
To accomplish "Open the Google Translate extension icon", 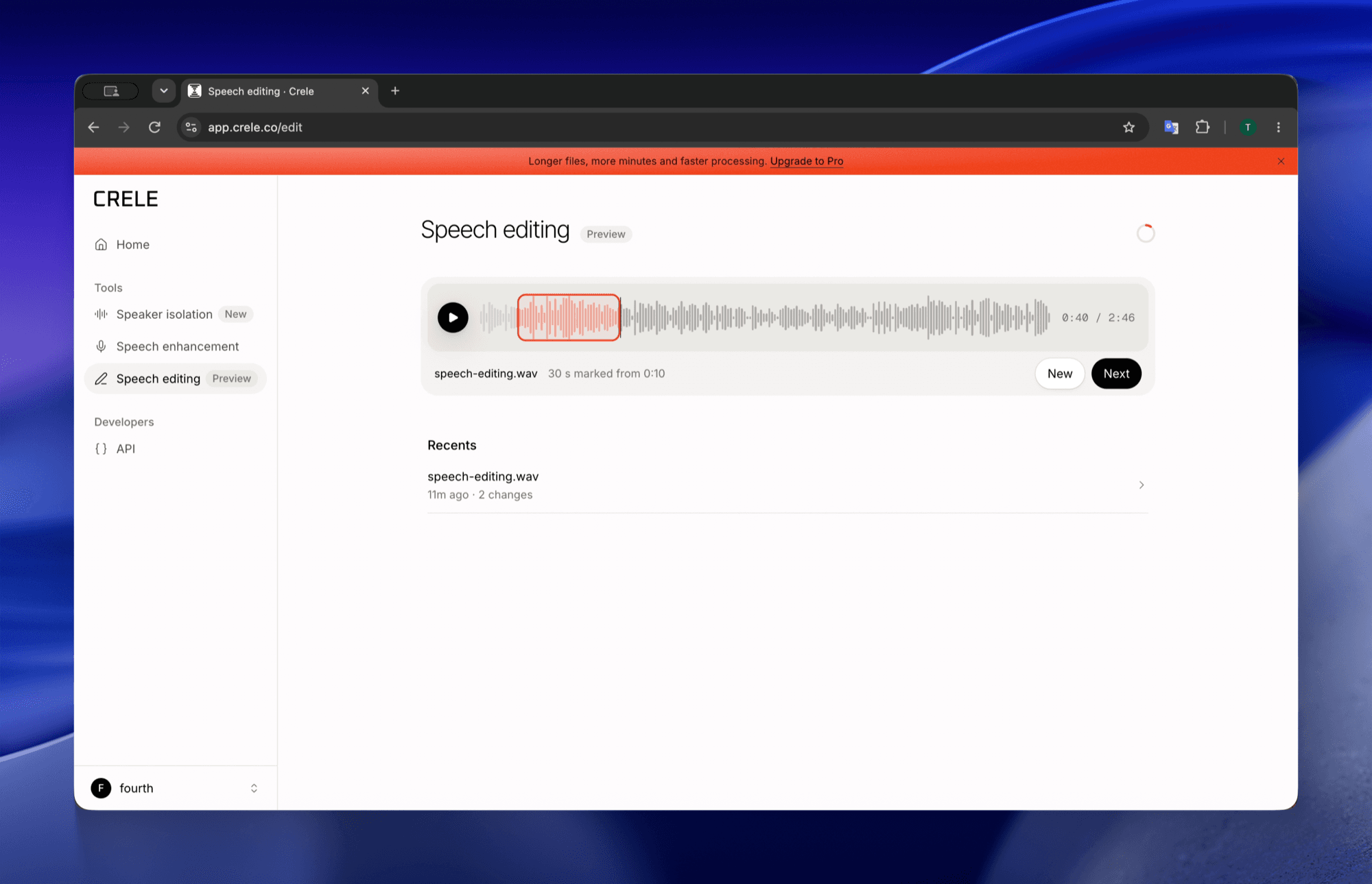I will (1171, 128).
